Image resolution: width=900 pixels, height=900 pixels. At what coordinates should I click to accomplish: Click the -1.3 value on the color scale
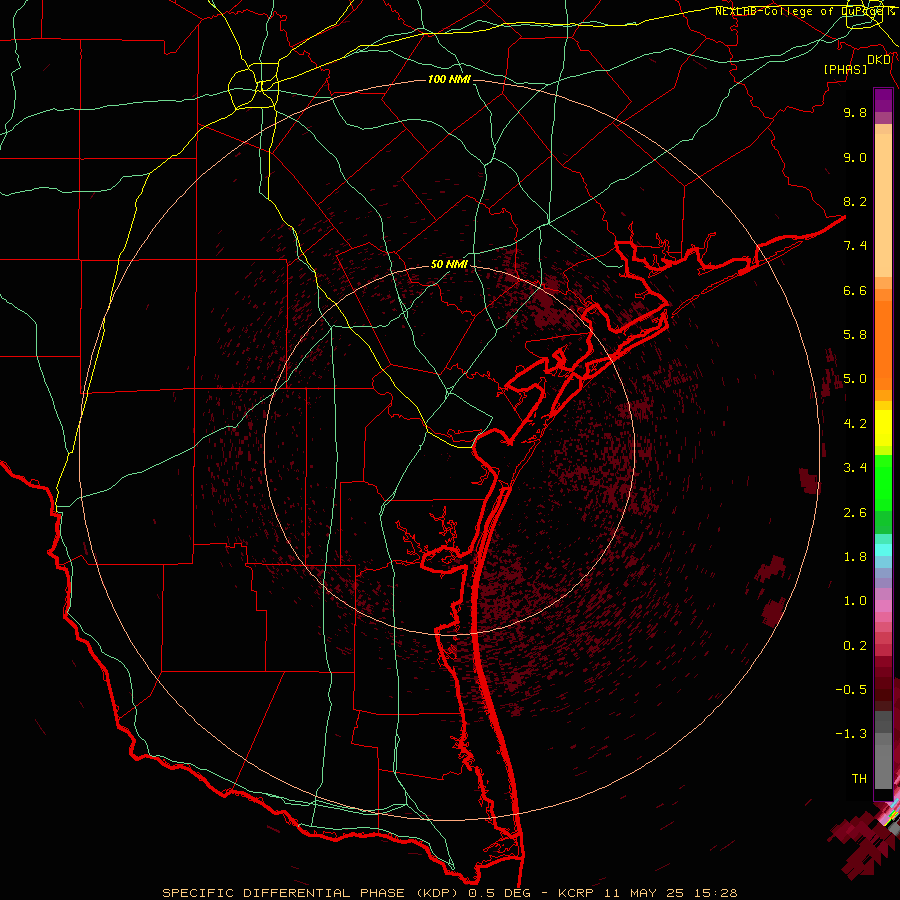pos(851,734)
